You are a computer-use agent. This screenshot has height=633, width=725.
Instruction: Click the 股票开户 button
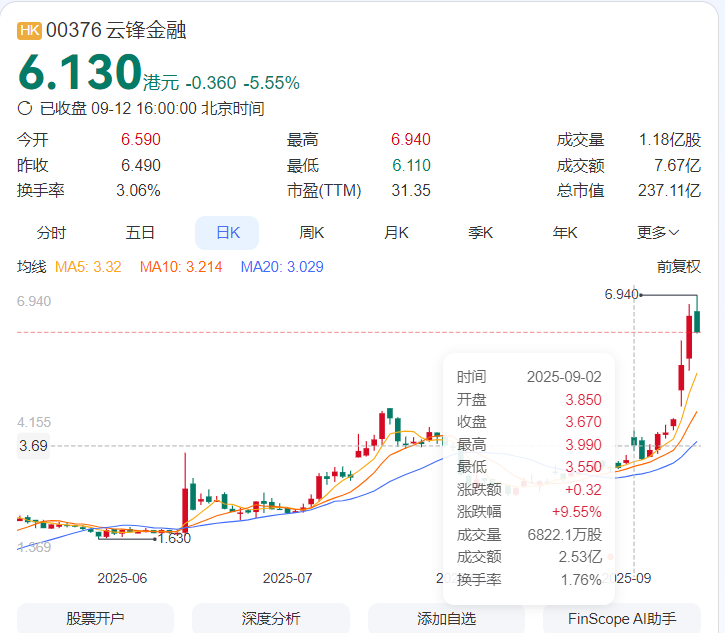[x=95, y=618]
